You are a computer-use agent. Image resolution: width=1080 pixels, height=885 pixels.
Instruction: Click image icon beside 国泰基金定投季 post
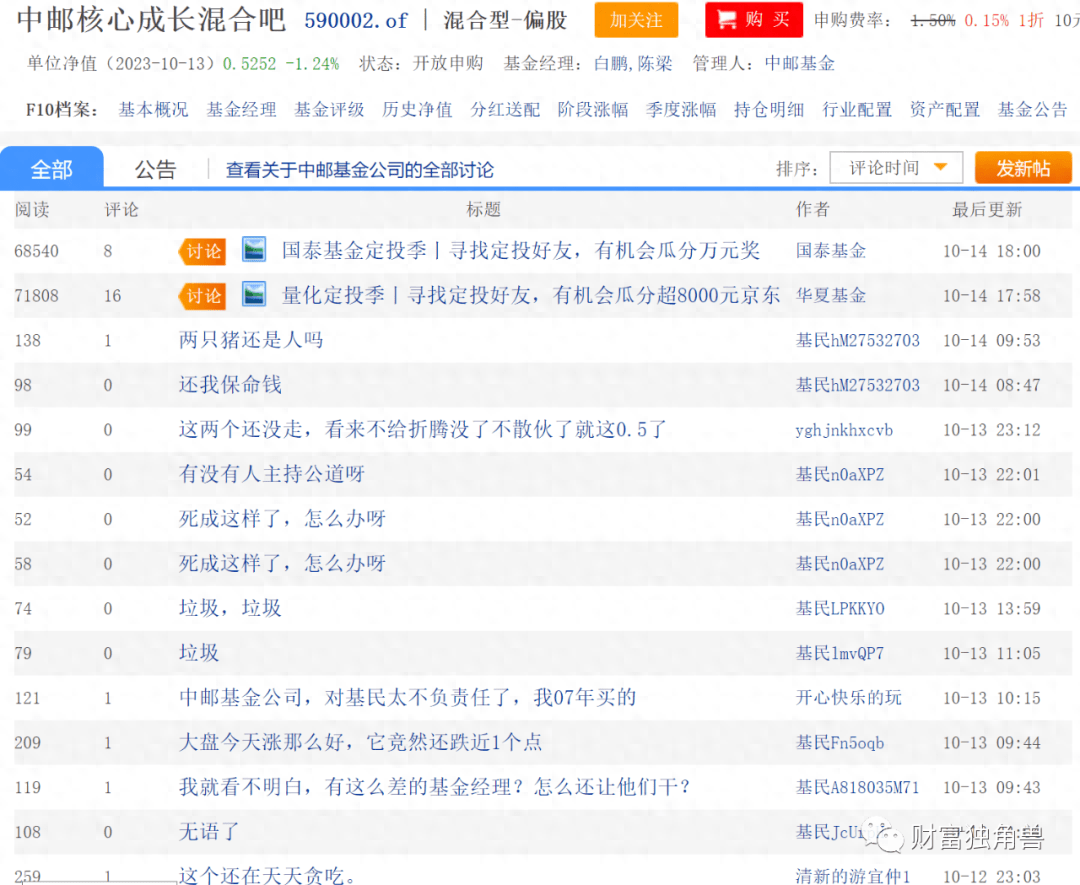254,250
